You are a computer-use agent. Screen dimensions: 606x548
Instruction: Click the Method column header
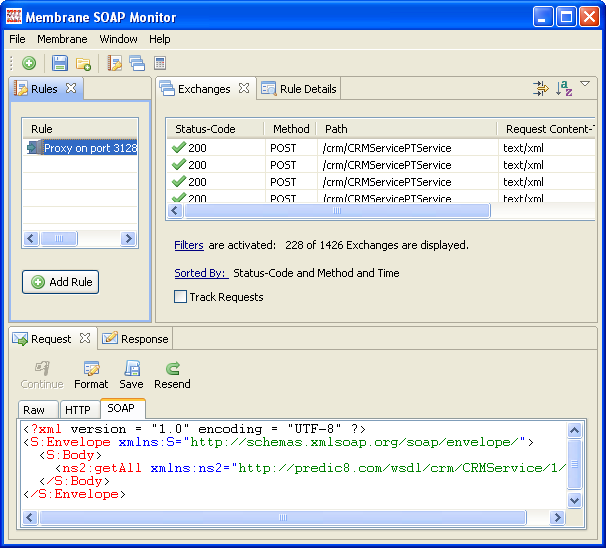(x=291, y=129)
